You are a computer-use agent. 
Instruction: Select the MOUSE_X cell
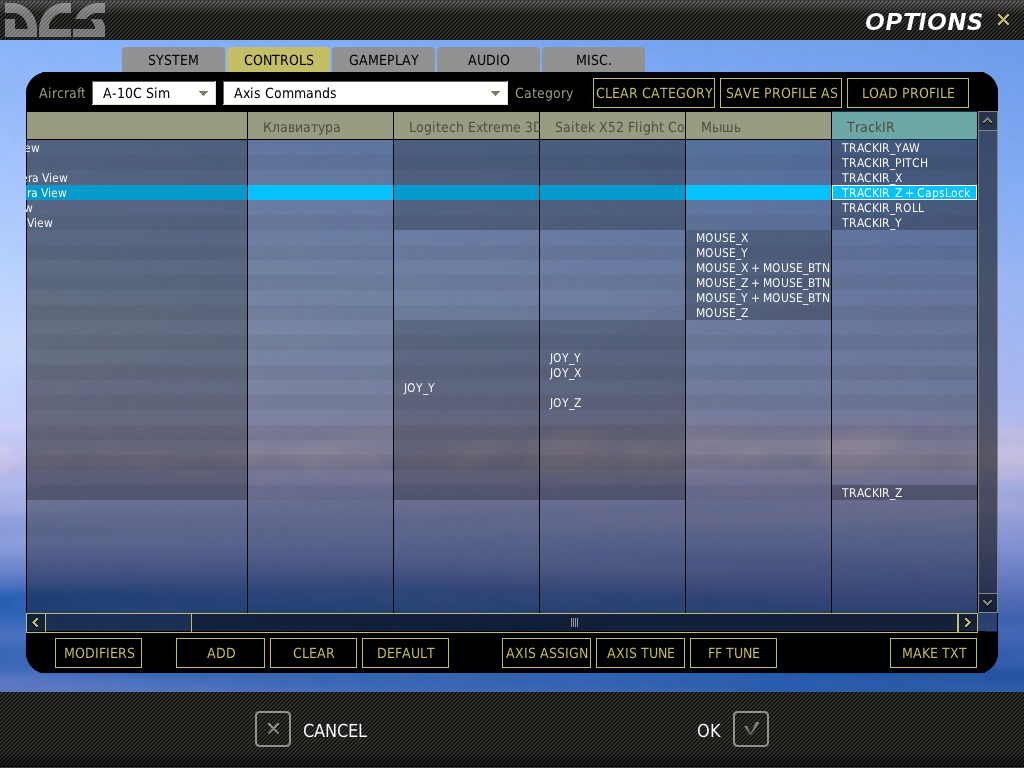(759, 238)
